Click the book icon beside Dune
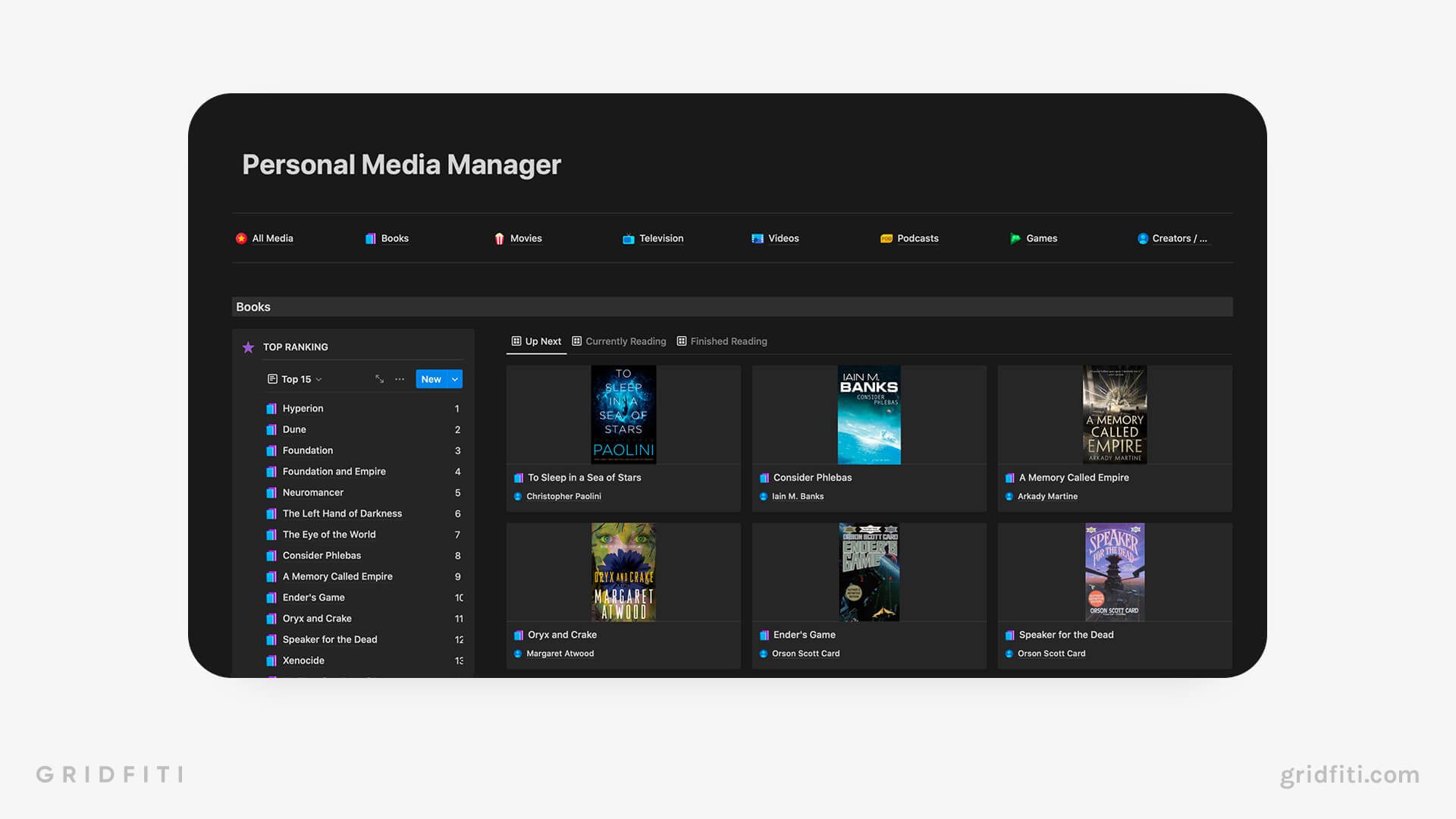Viewport: 1456px width, 819px height. [x=271, y=429]
